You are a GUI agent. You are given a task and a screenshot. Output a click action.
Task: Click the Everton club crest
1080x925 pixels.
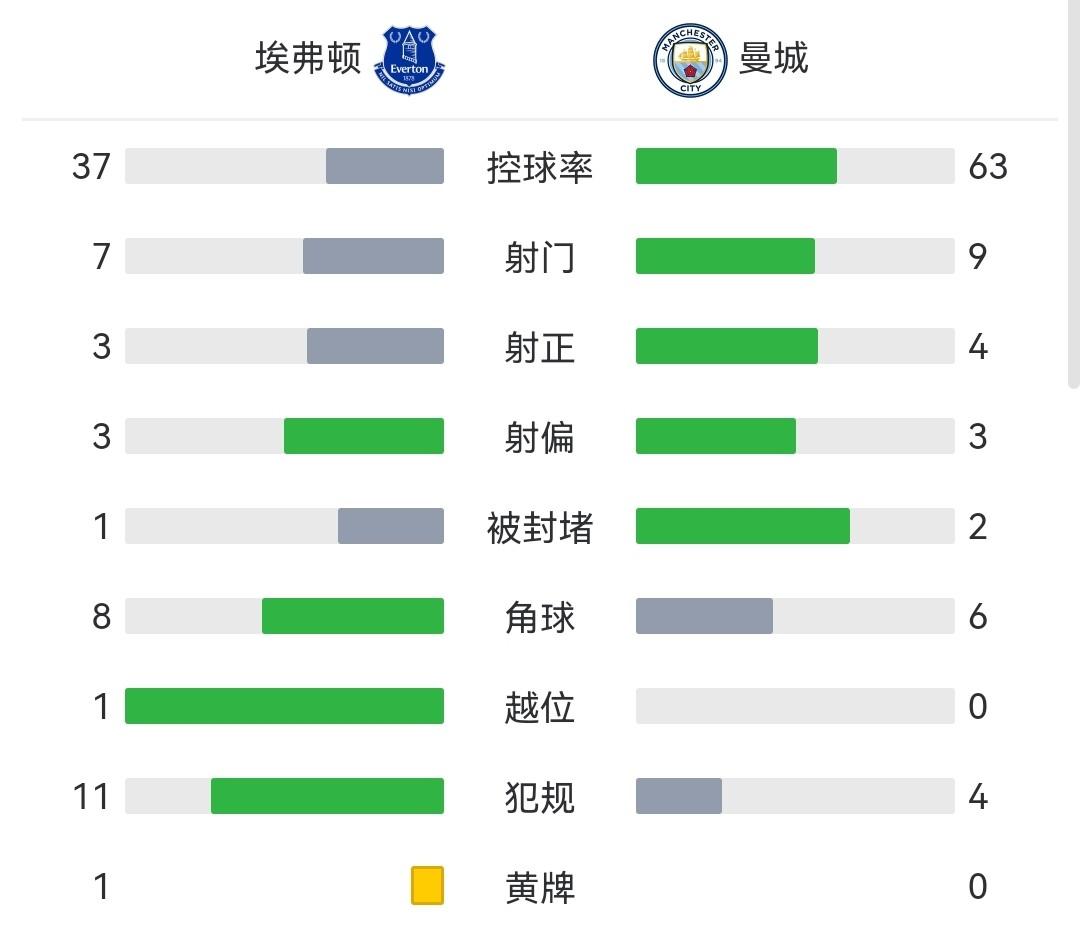point(409,60)
